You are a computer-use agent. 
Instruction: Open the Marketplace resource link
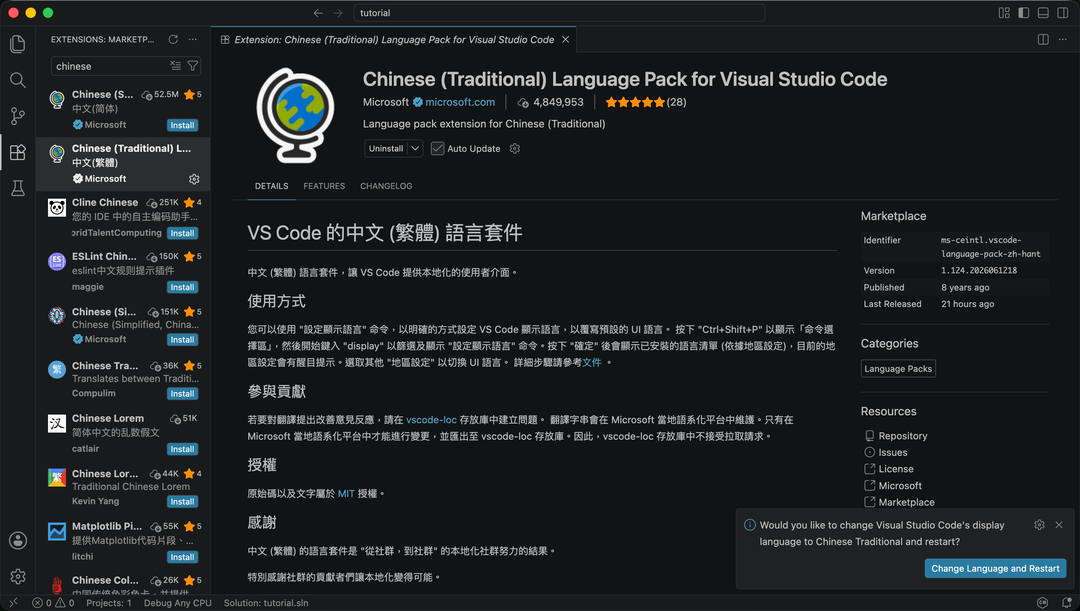pyautogui.click(x=906, y=502)
